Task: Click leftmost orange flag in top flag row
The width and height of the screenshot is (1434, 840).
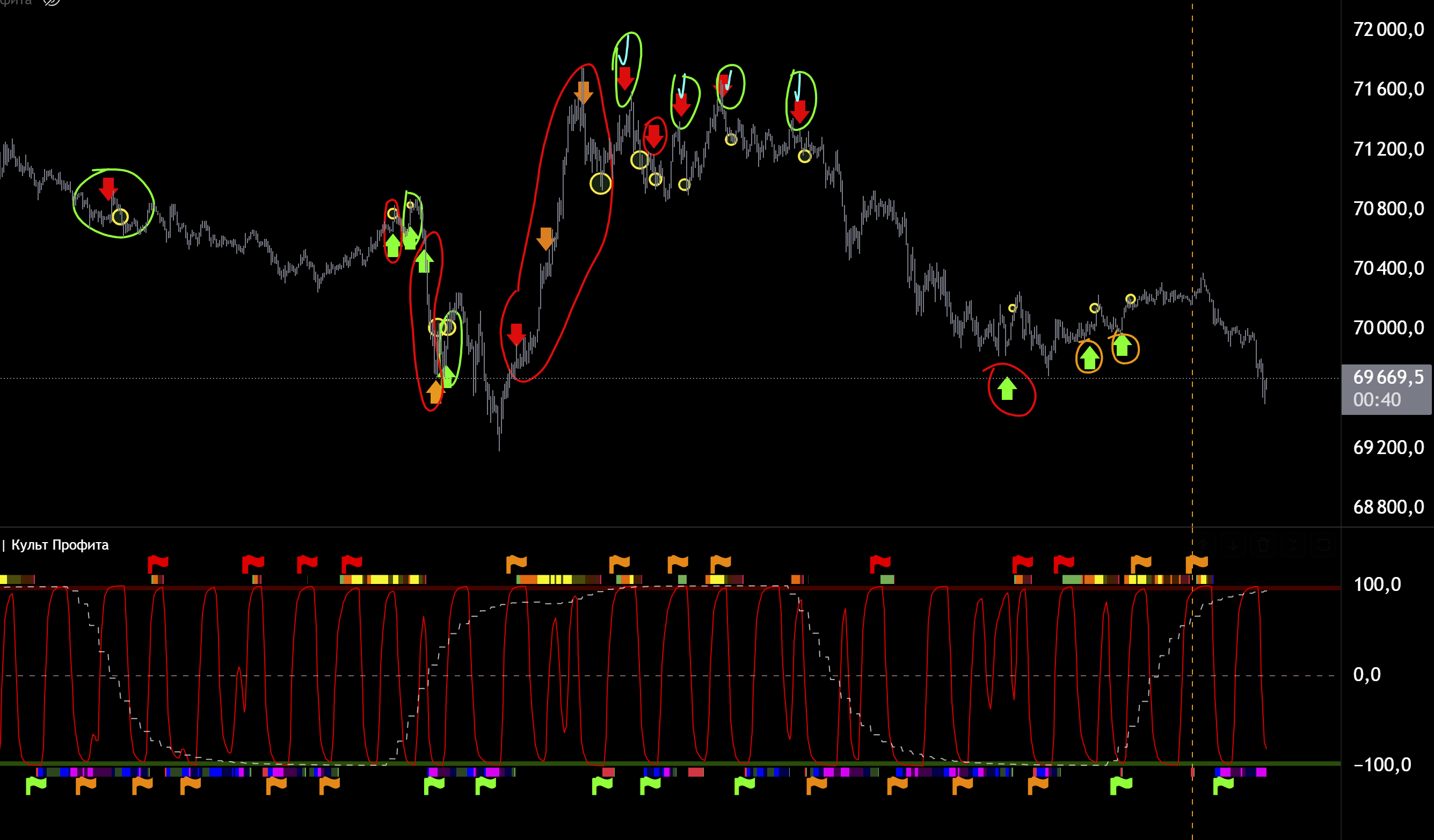Action: pyautogui.click(x=516, y=564)
